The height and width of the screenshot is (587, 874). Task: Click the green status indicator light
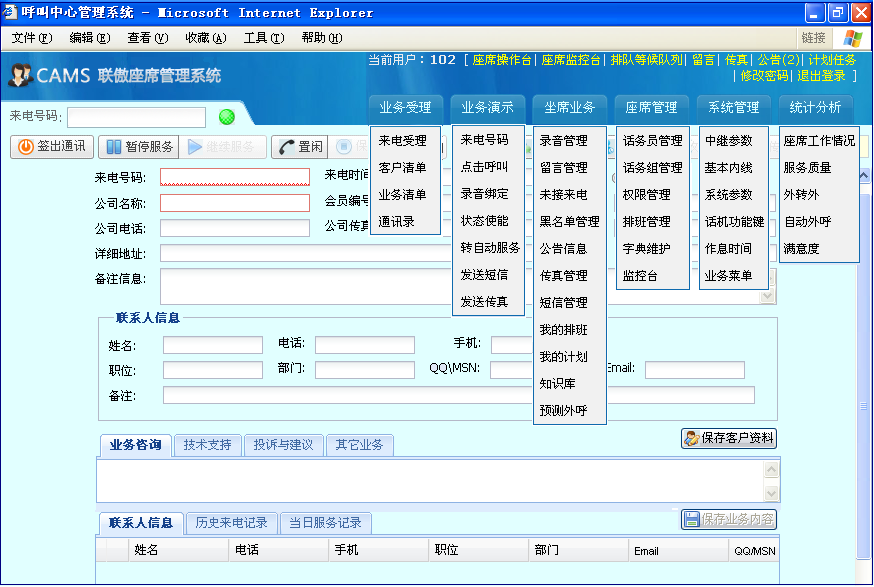227,117
